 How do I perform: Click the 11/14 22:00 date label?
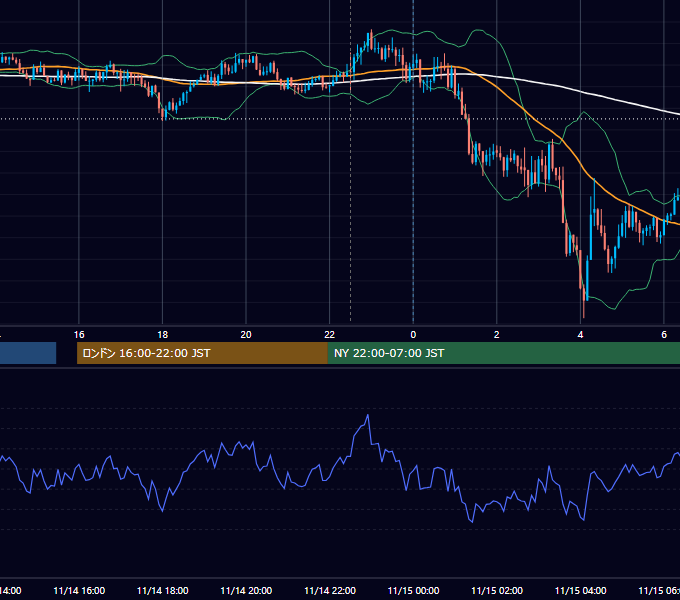tap(330, 591)
